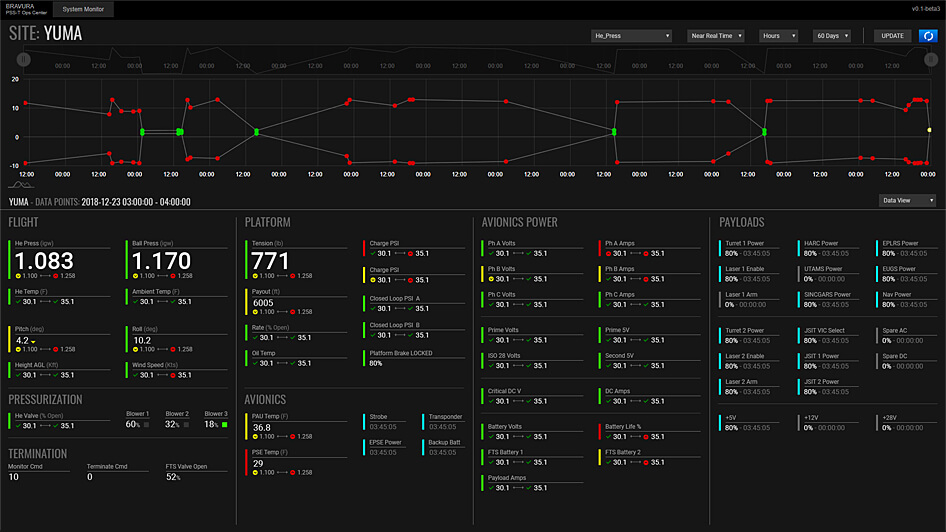The height and width of the screenshot is (532, 946).
Task: Click the left timeline range slider handle
Action: (21, 60)
